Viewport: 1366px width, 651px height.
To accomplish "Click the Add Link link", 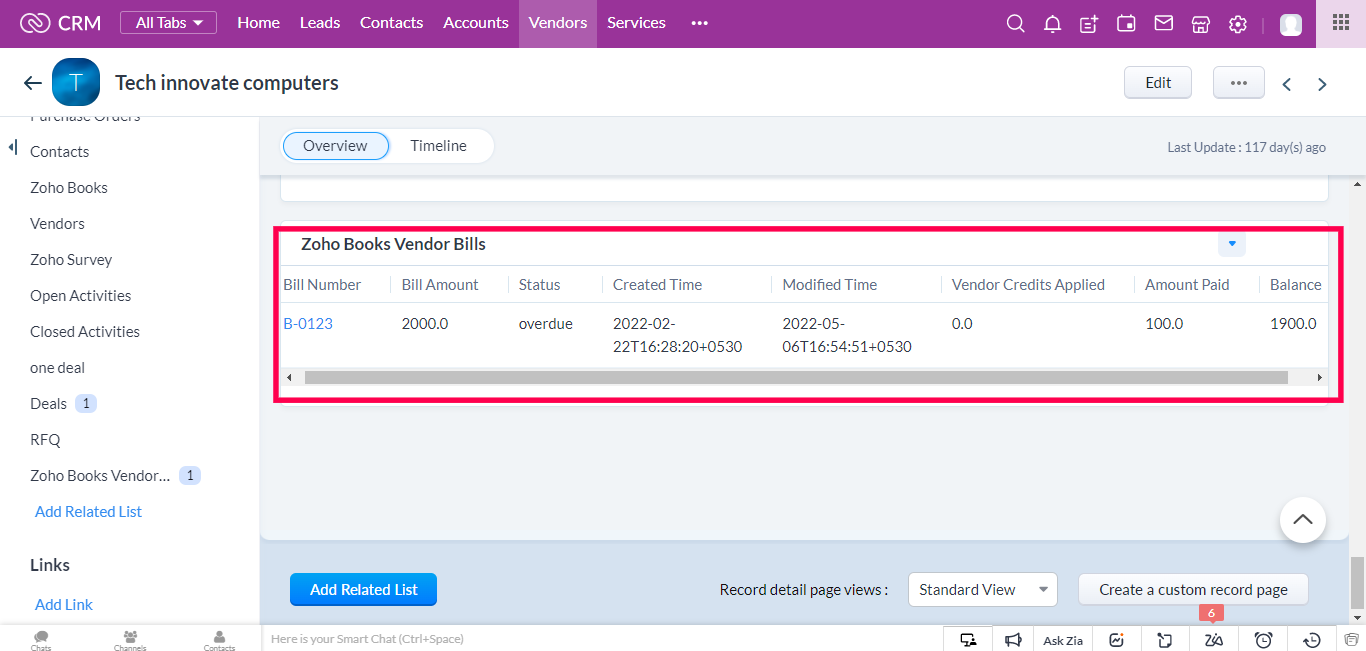I will (x=64, y=605).
